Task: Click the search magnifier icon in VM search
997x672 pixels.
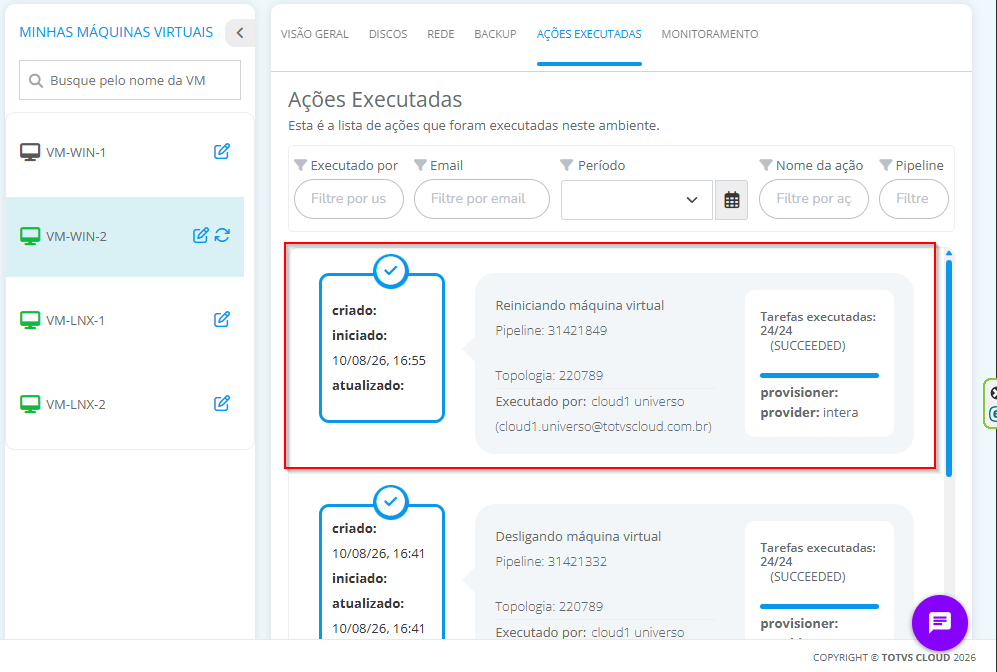Action: pos(36,81)
